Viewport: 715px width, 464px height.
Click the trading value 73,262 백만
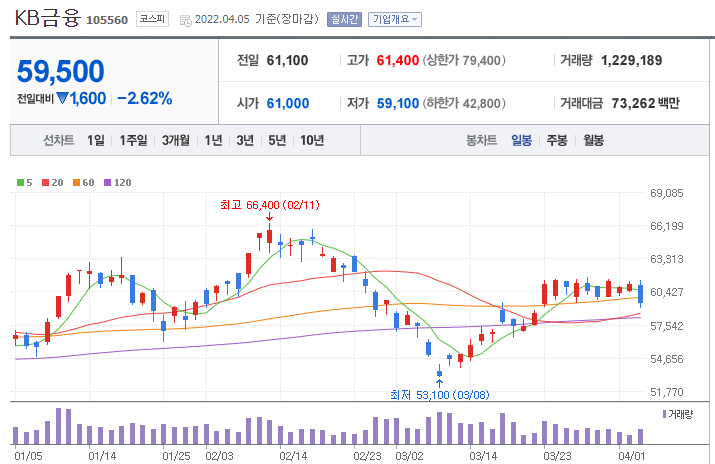(646, 103)
